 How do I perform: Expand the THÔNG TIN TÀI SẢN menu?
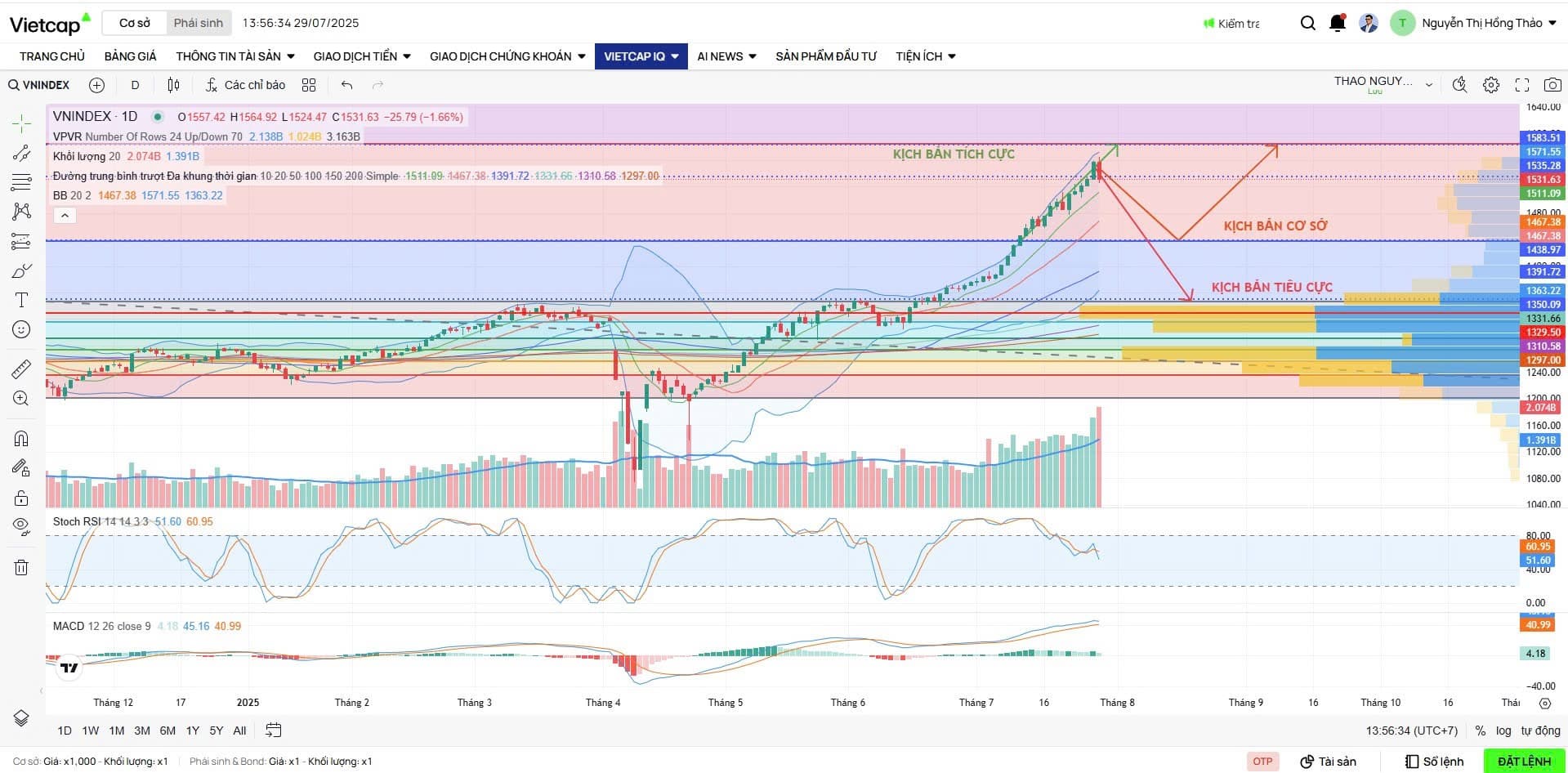click(235, 56)
